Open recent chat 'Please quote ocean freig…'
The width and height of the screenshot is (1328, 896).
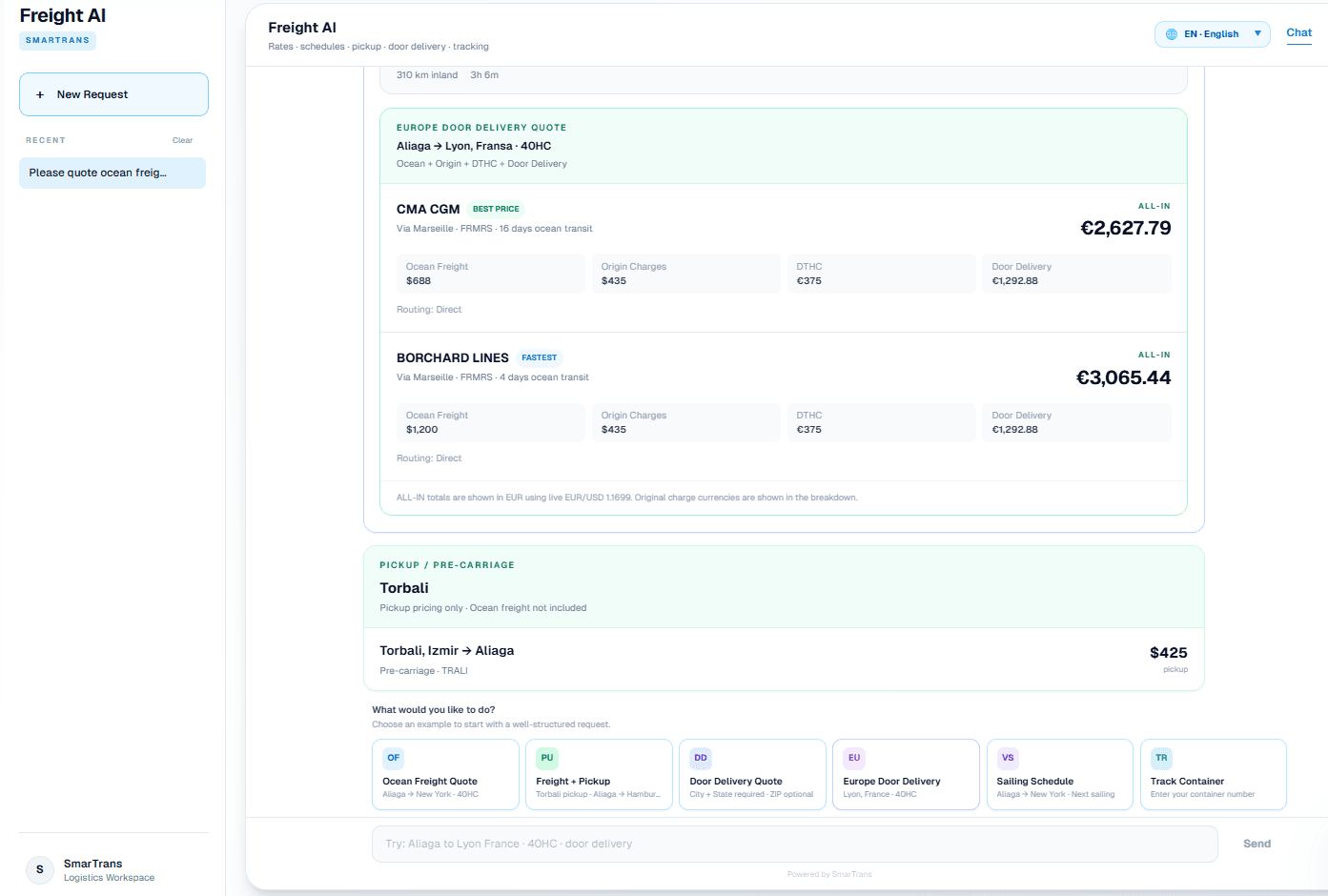click(112, 173)
